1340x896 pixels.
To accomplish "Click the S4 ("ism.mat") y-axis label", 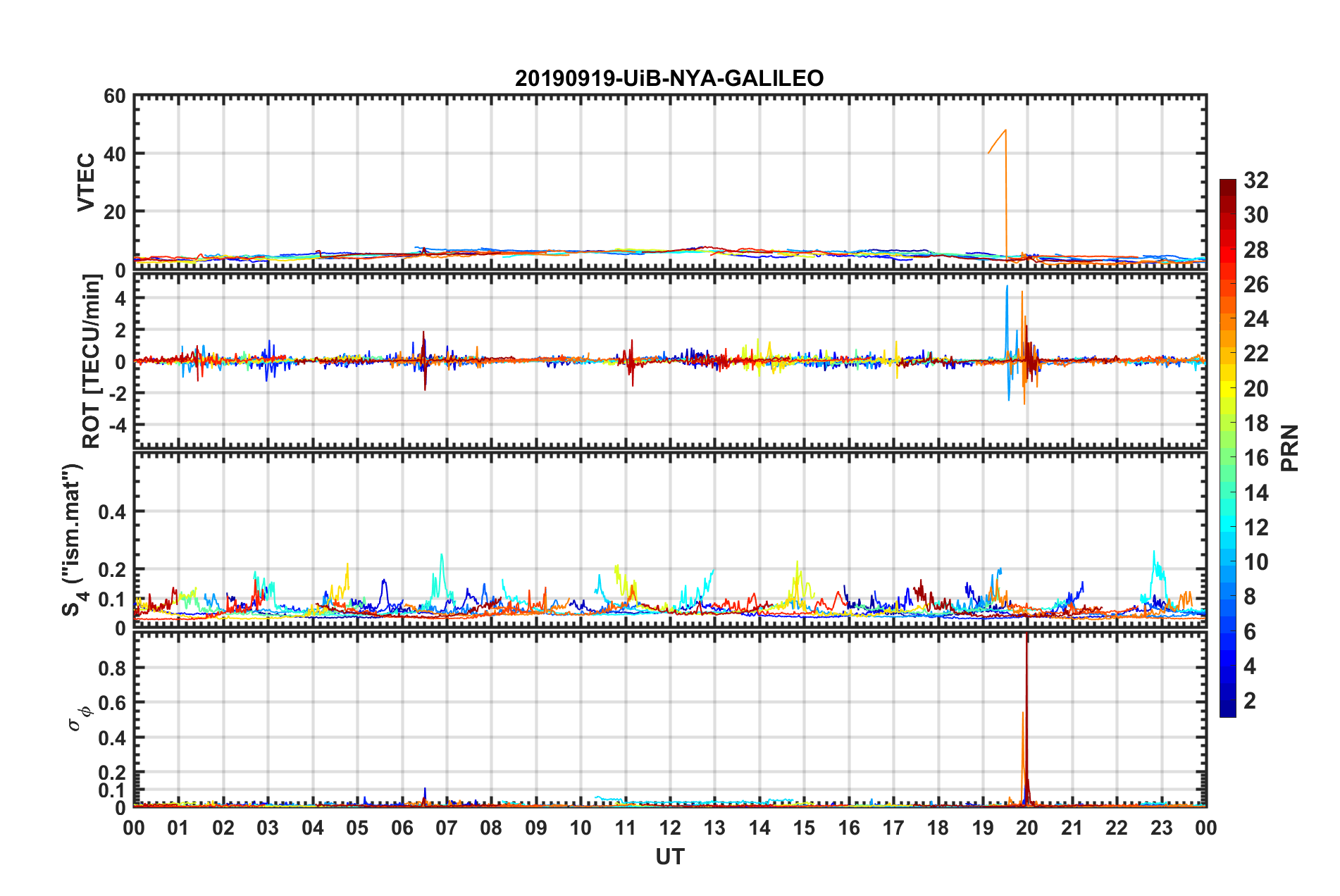I will pos(74,540).
